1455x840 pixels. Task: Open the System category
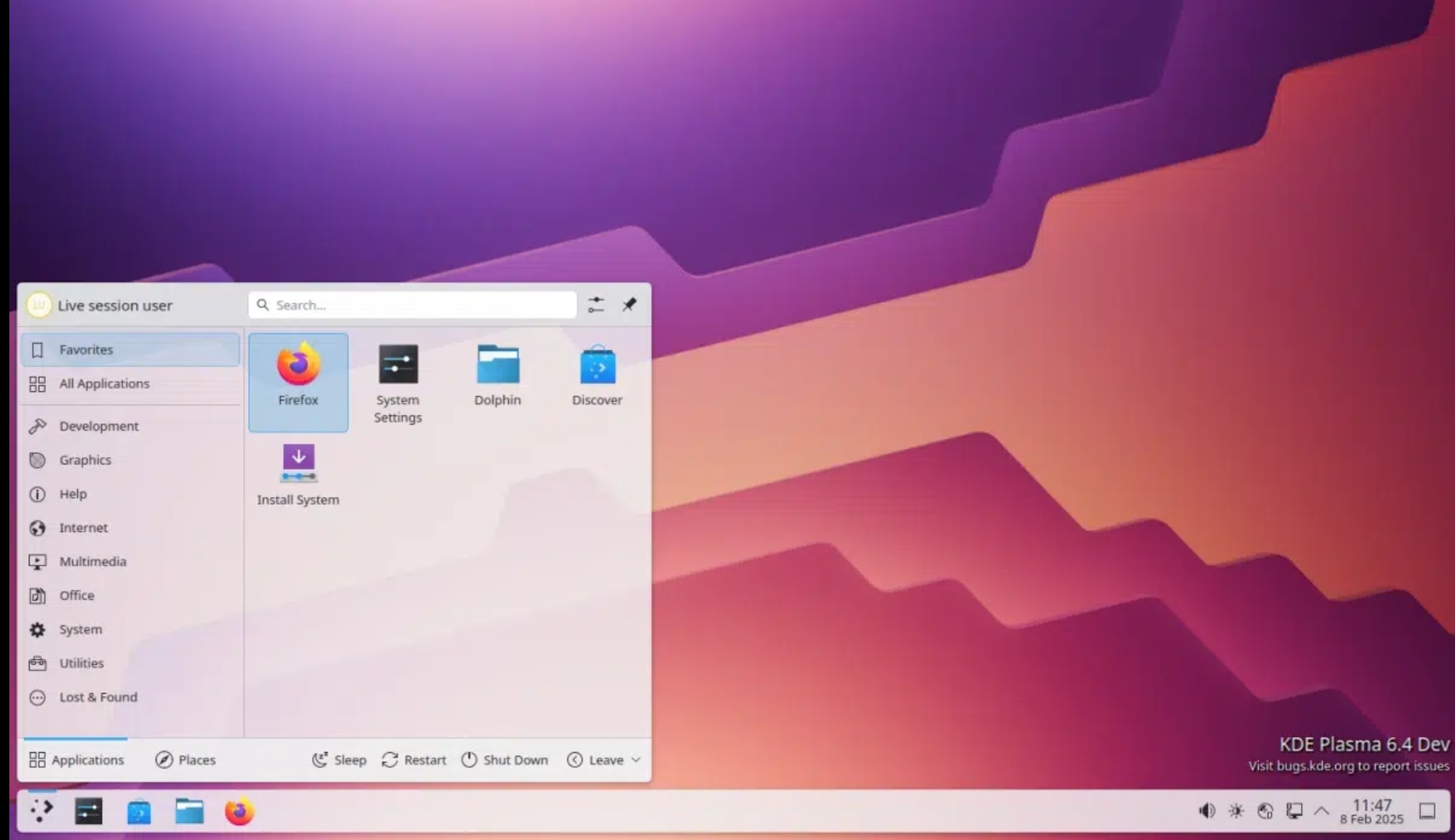pyautogui.click(x=131, y=630)
